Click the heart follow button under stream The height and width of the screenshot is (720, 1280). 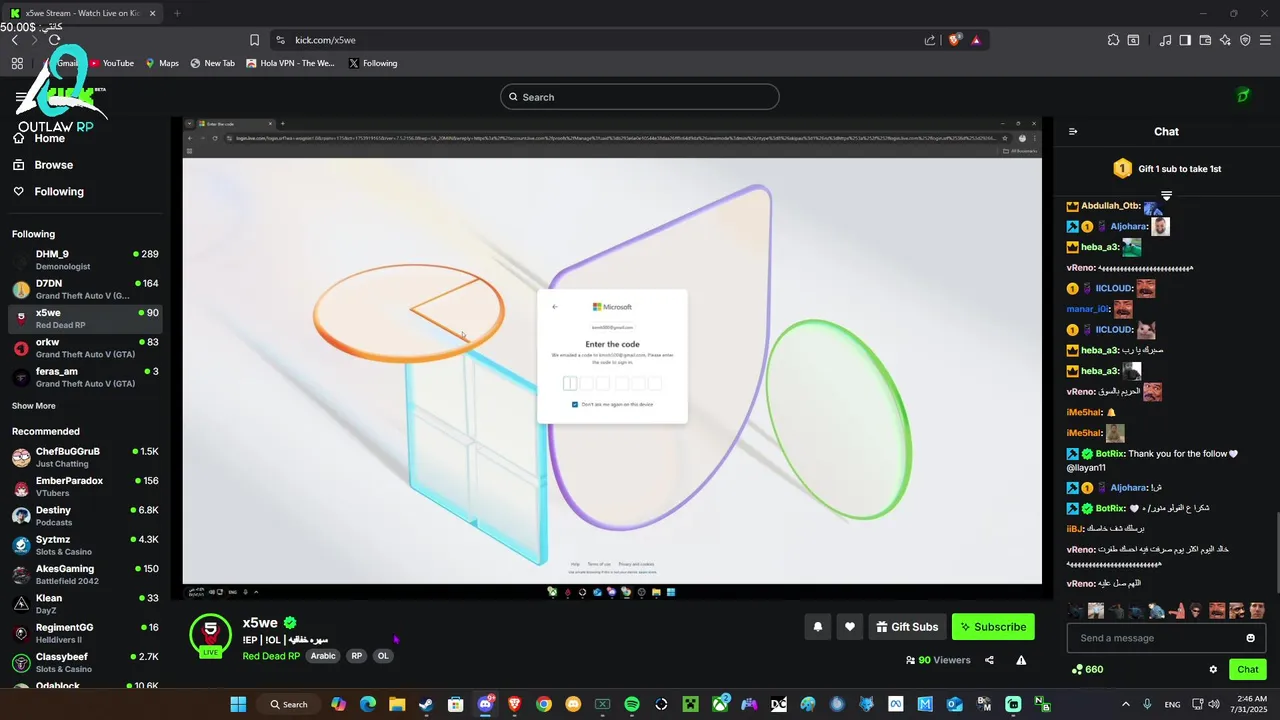click(x=850, y=627)
